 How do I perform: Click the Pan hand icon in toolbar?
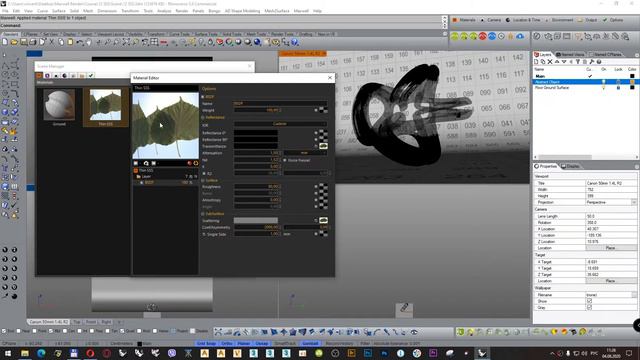[89, 42]
